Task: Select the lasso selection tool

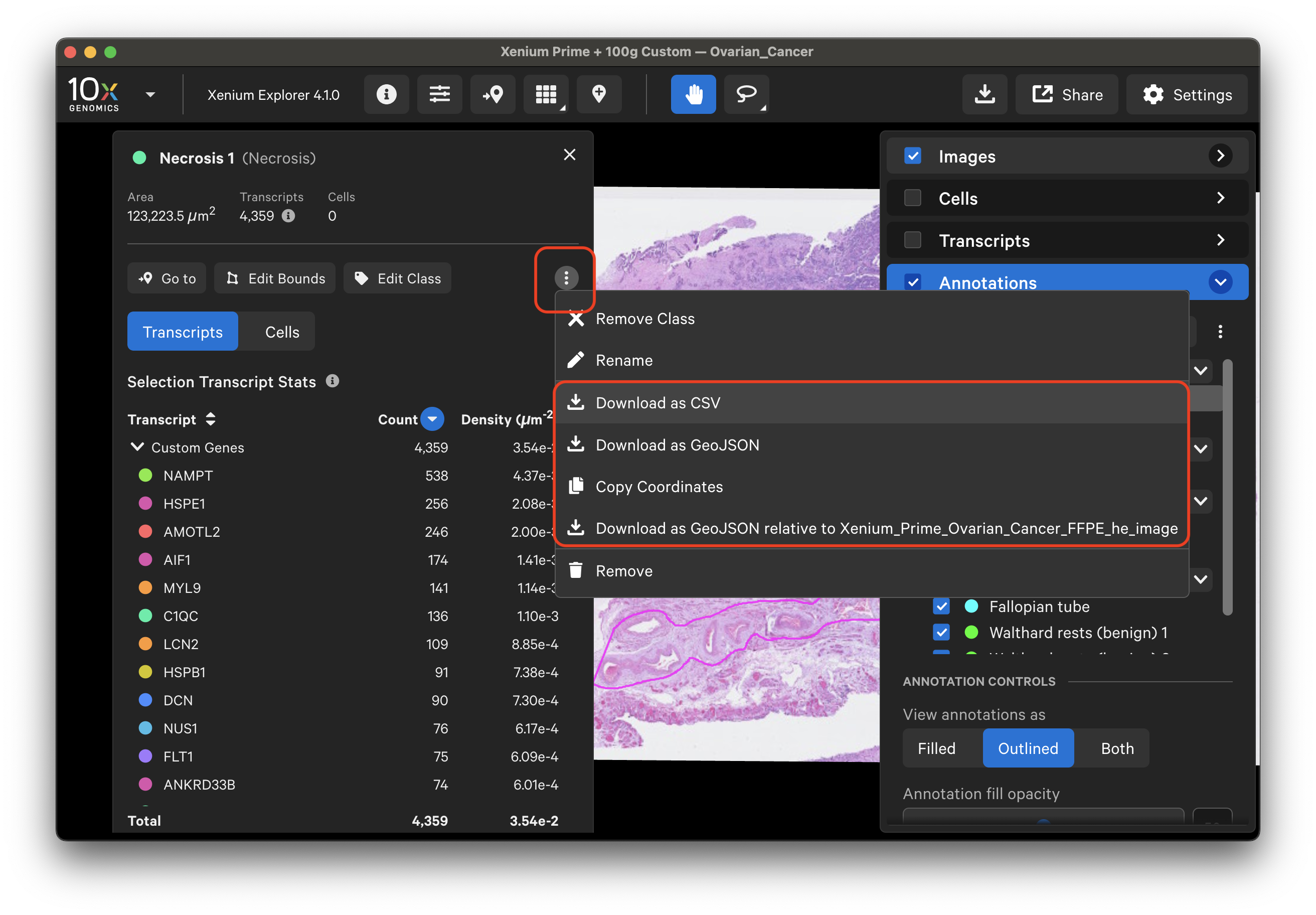Action: pos(746,95)
